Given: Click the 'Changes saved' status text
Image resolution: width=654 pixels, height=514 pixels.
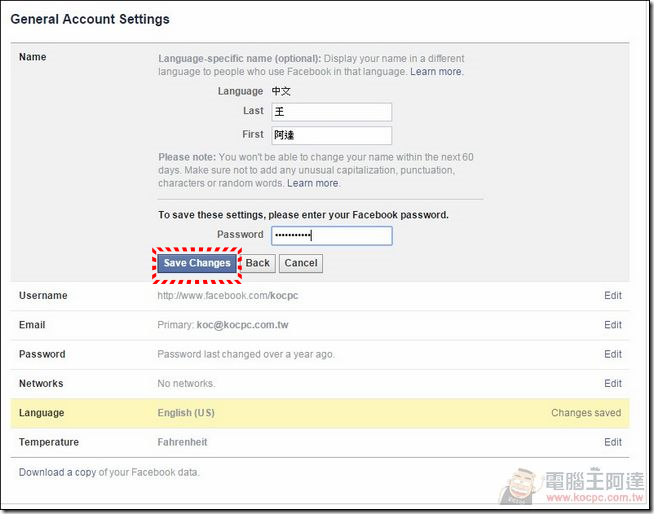Looking at the screenshot, I should click(x=586, y=413).
